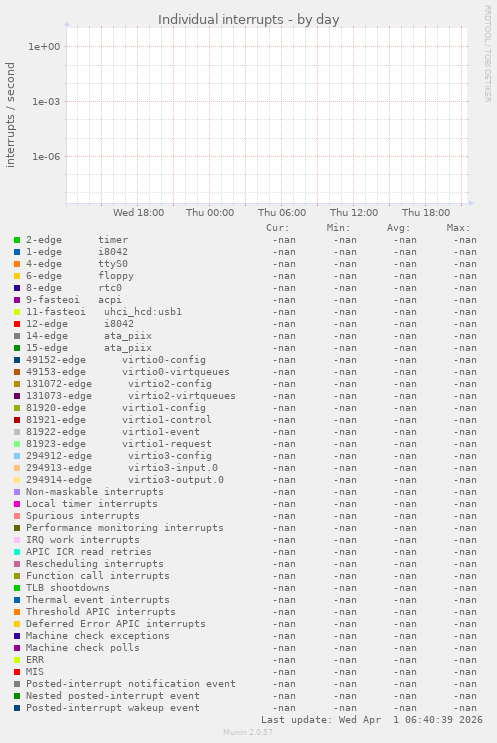Click the Max: column header
This screenshot has width=497, height=743.
point(458,228)
